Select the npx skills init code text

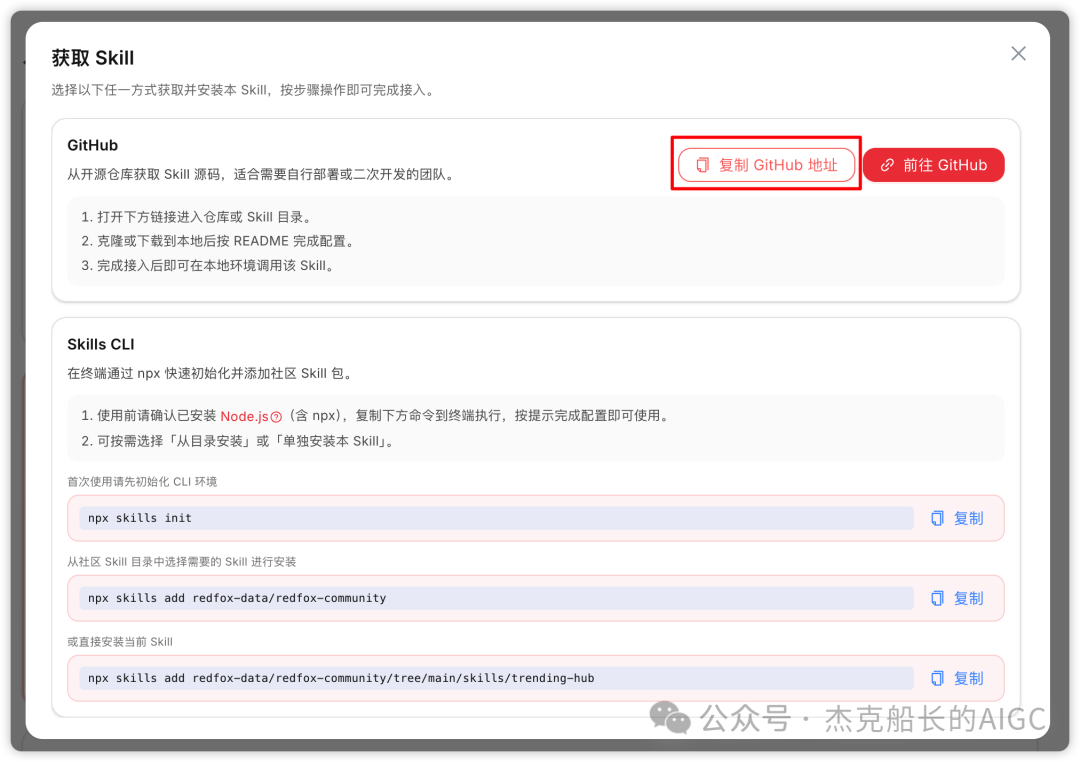[140, 518]
